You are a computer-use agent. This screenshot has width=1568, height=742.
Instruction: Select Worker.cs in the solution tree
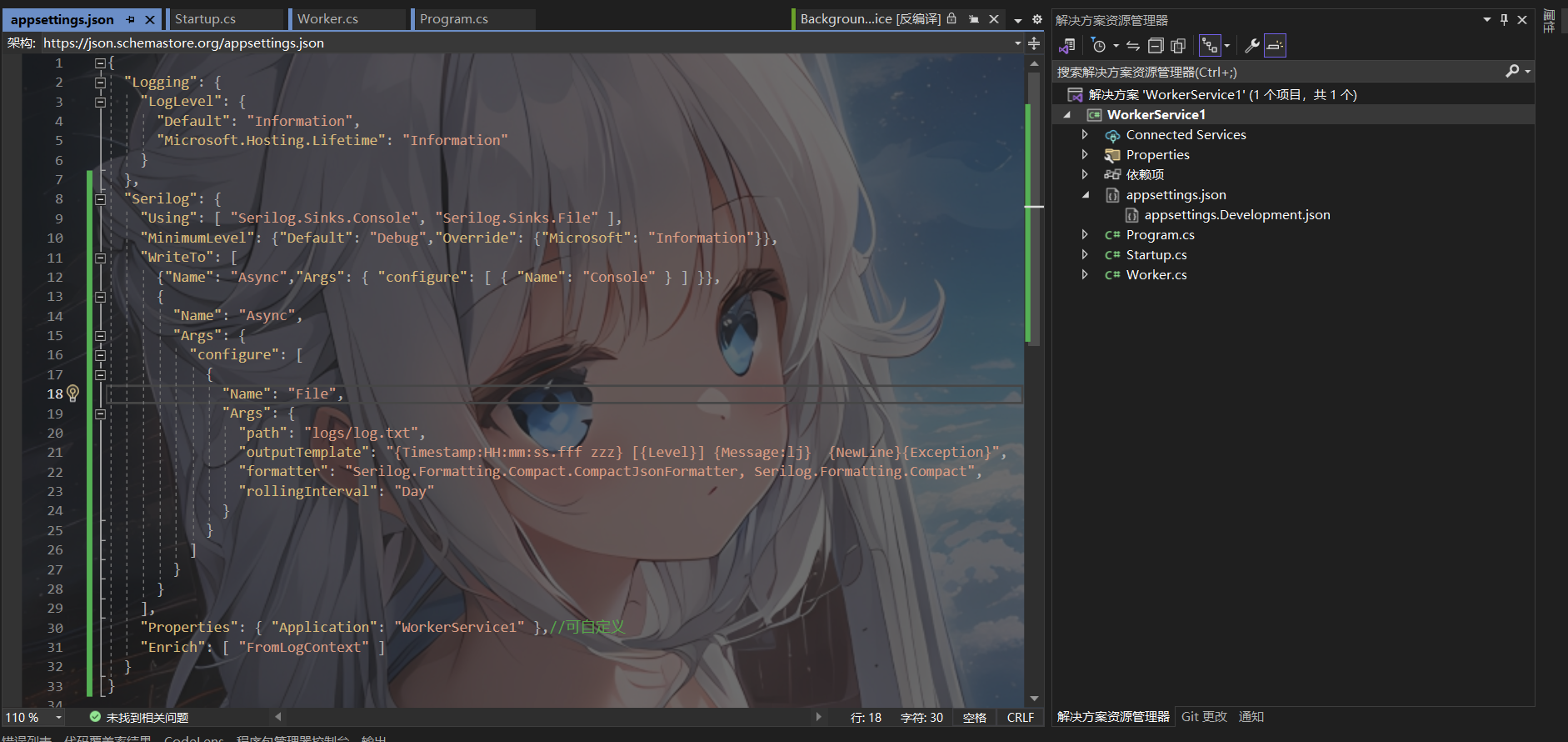(1156, 275)
